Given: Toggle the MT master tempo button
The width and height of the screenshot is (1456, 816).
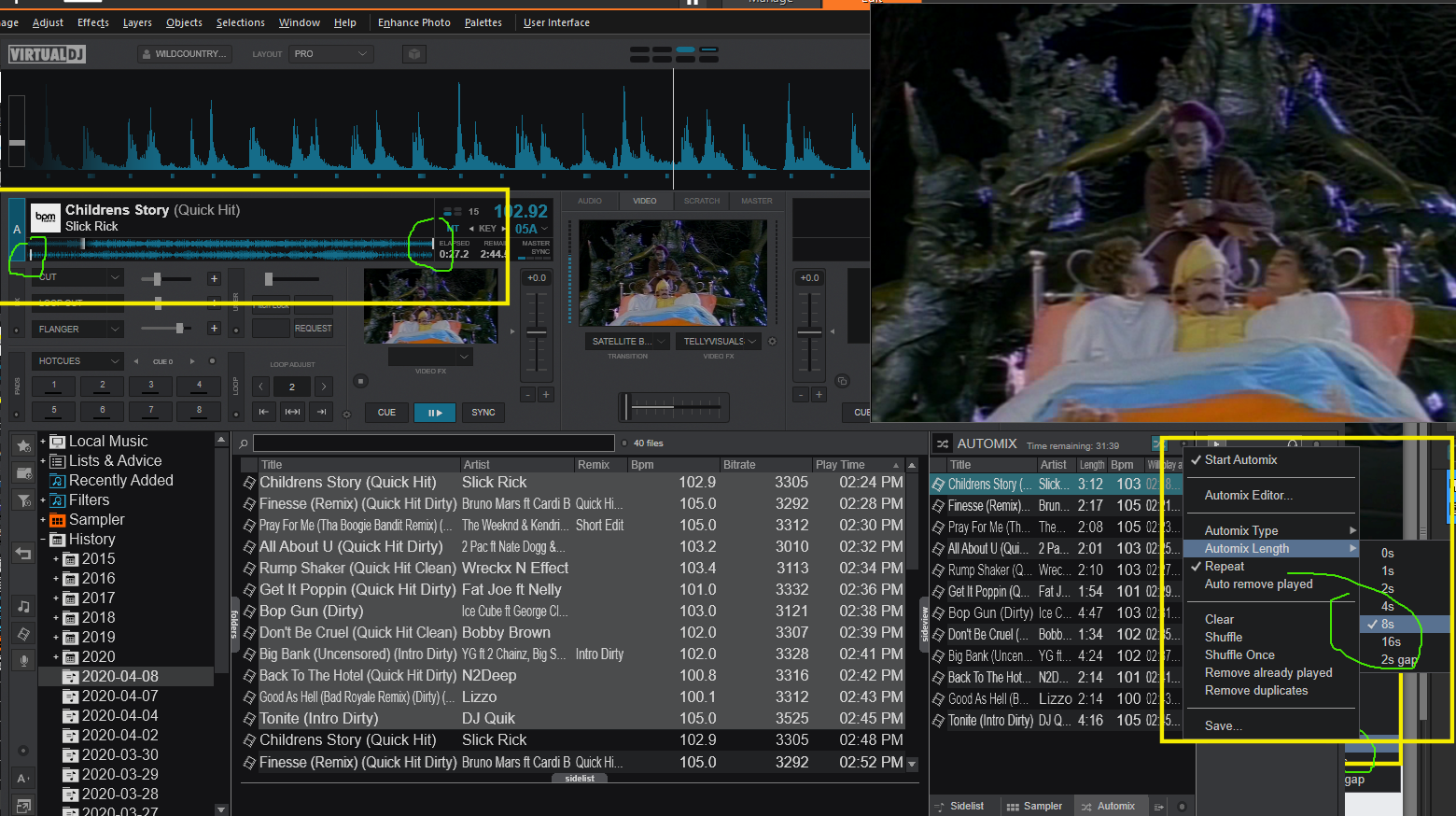Looking at the screenshot, I should [453, 228].
